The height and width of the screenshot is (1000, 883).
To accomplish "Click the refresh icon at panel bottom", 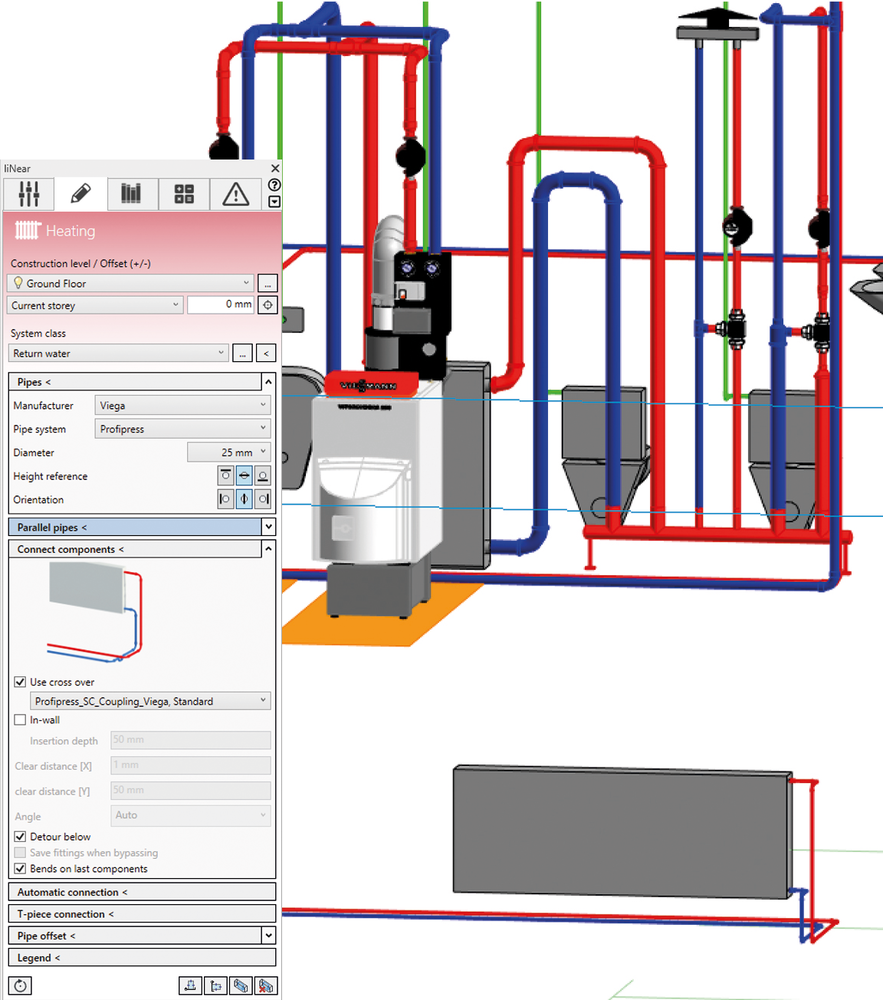I will tap(21, 986).
